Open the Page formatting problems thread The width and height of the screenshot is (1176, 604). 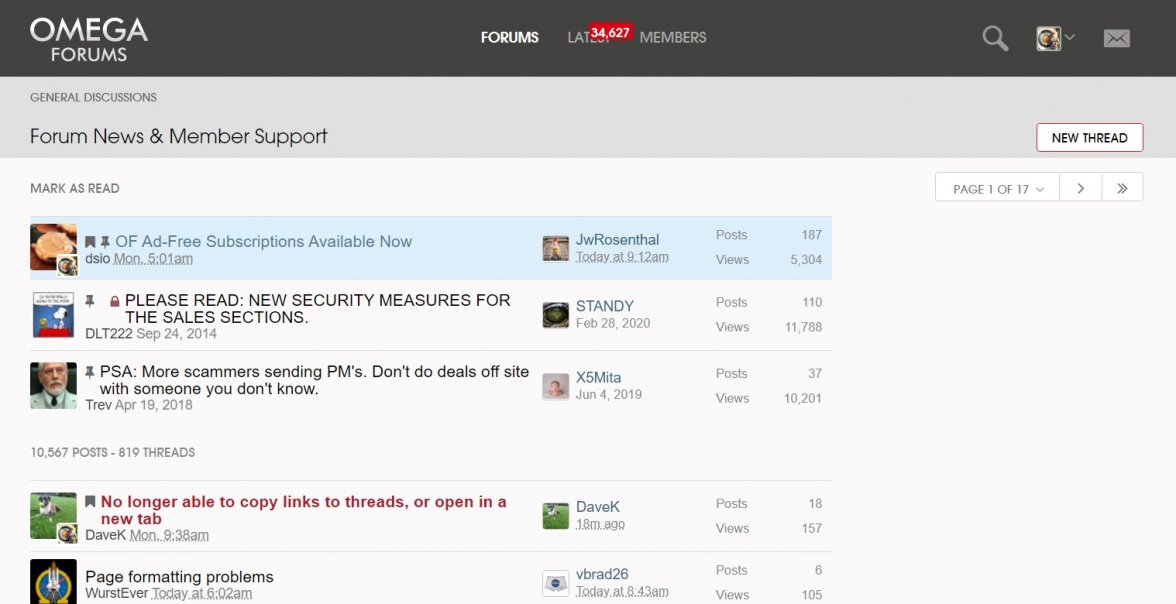179,577
